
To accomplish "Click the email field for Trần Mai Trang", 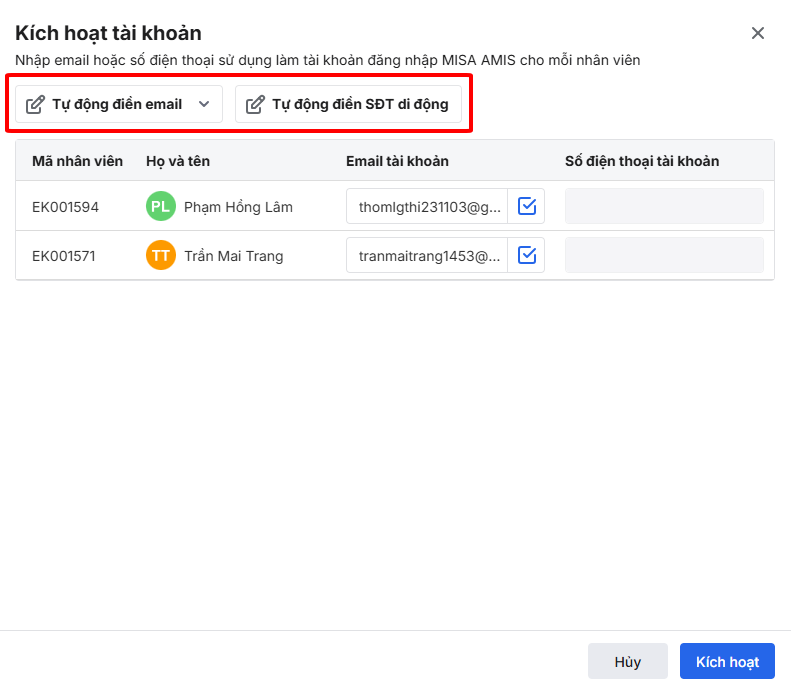I will [428, 256].
